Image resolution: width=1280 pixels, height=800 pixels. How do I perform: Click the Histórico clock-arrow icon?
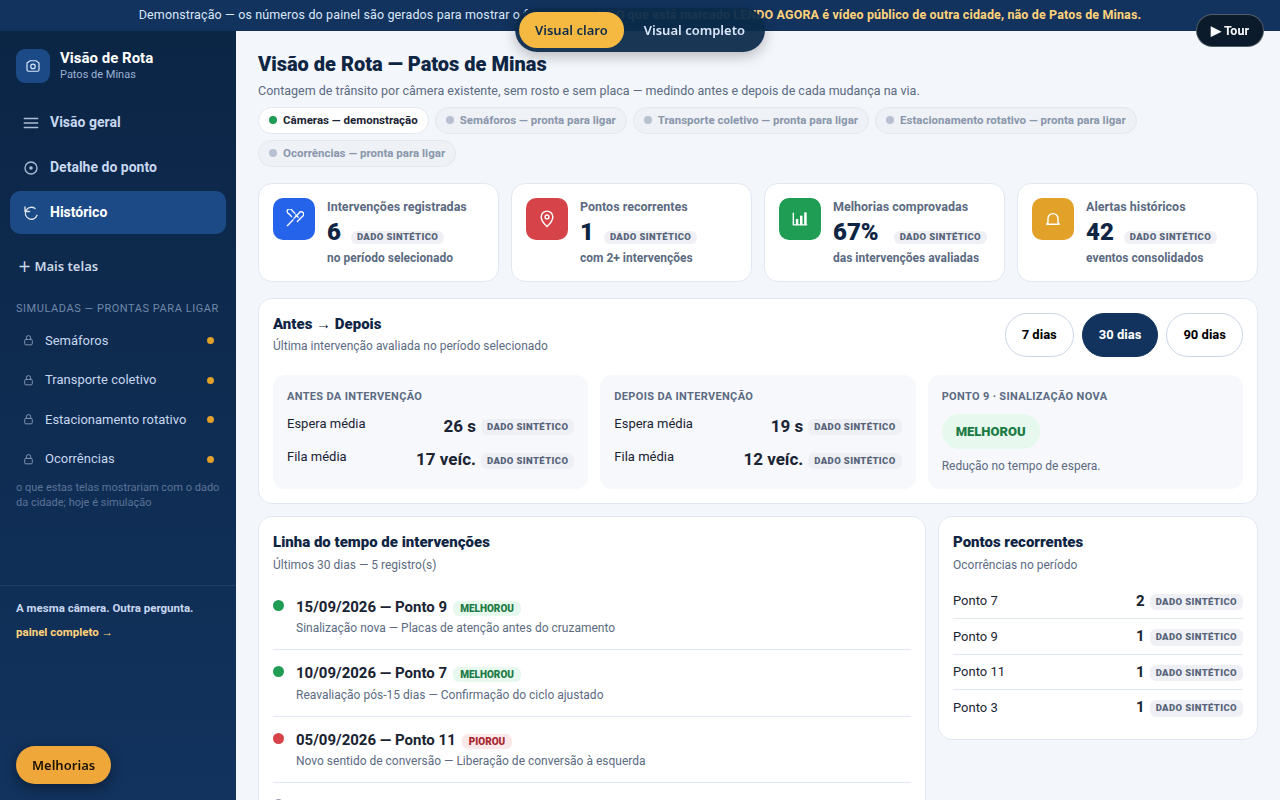[31, 212]
